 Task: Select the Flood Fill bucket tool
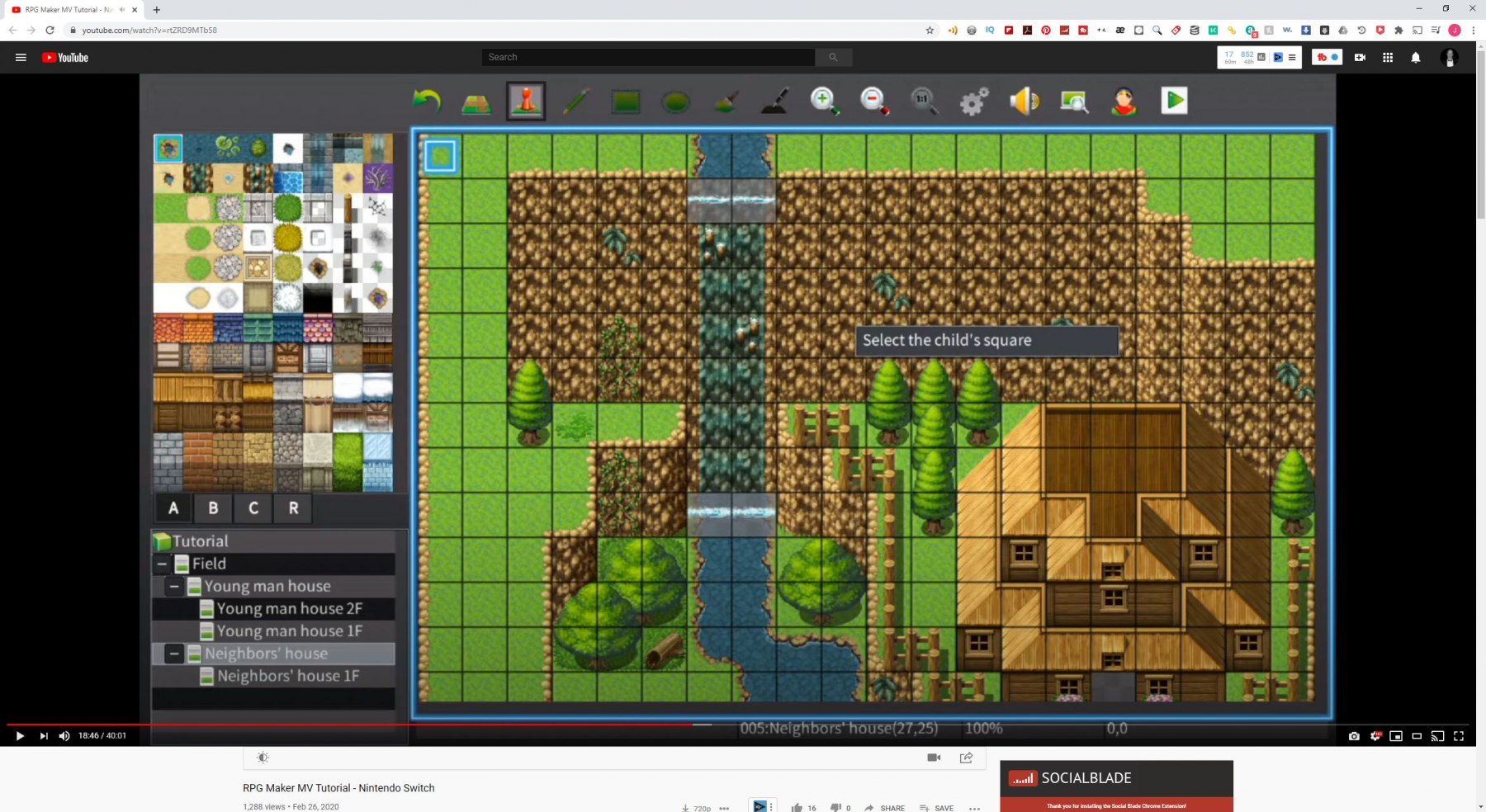pyautogui.click(x=726, y=101)
